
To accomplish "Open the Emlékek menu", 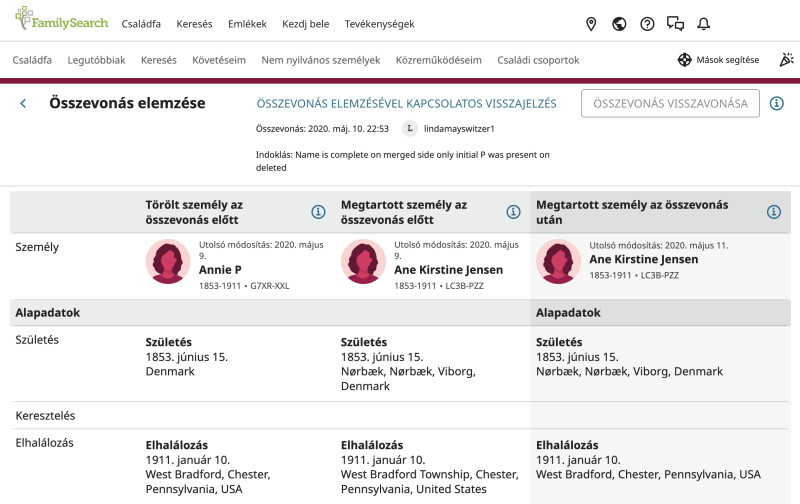I will (247, 24).
